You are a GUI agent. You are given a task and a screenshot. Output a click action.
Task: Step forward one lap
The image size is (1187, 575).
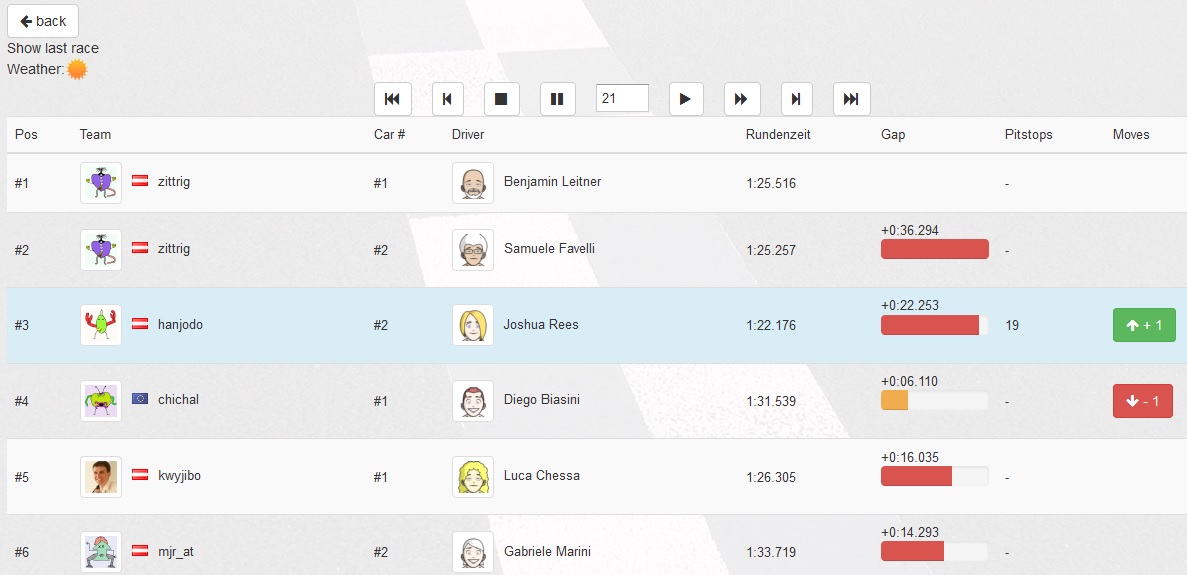click(796, 99)
